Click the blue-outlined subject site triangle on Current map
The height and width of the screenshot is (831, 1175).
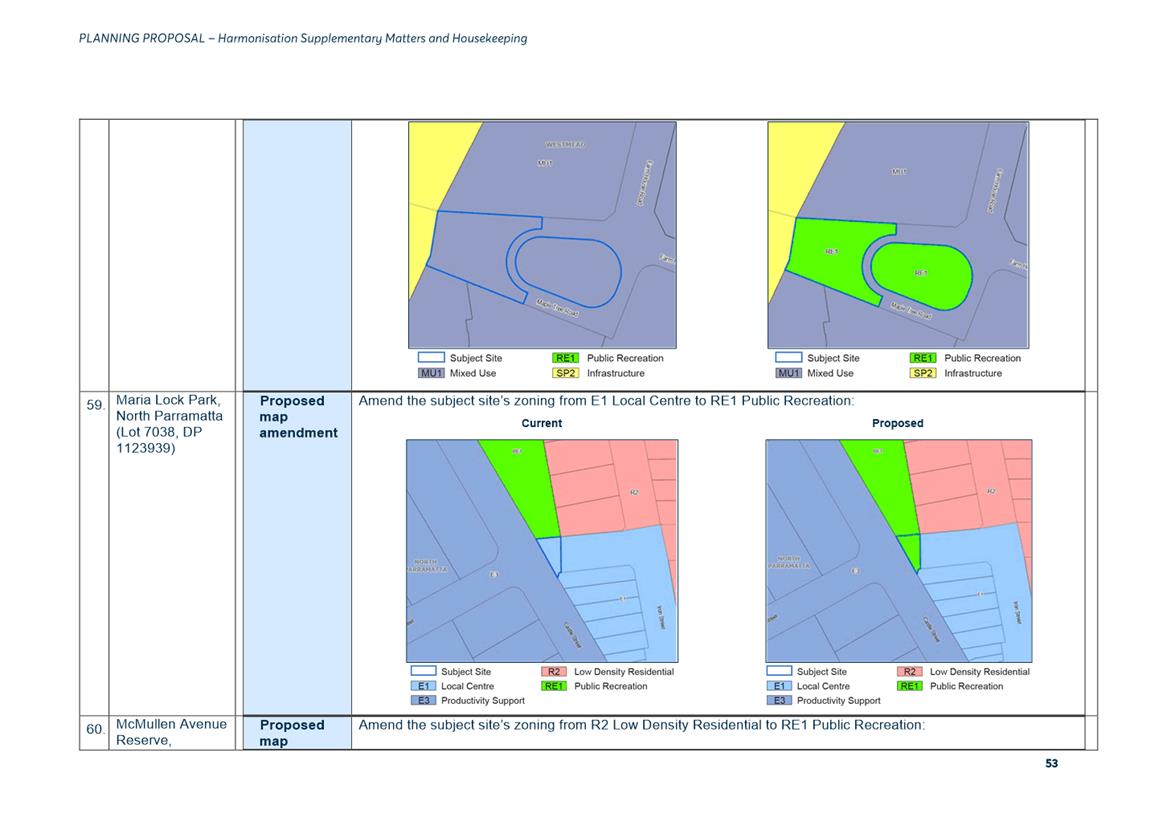click(x=552, y=553)
